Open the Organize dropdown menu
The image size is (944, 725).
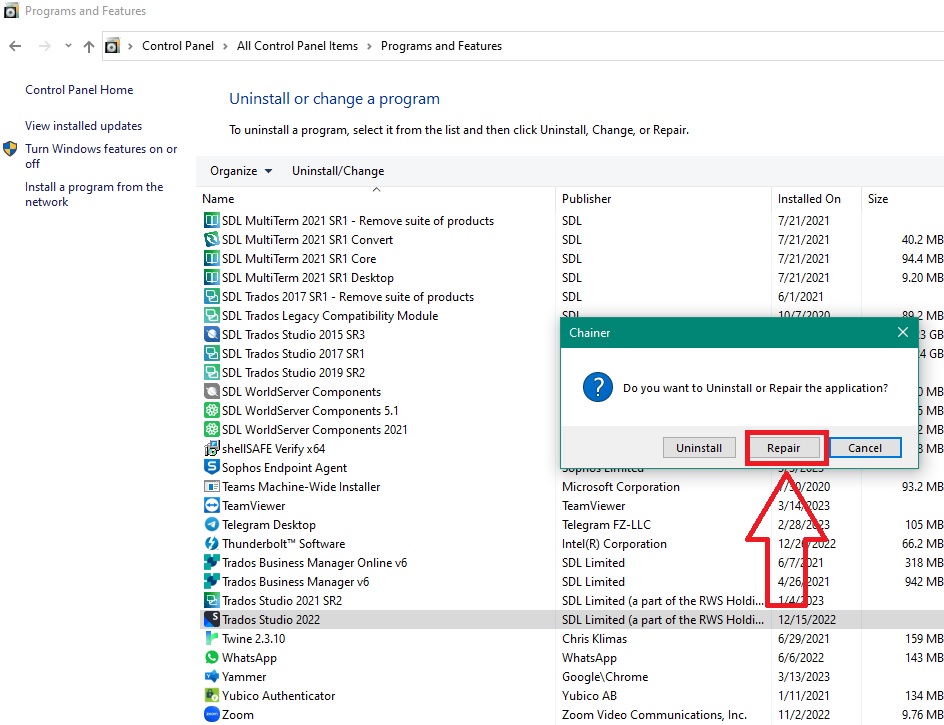tap(241, 171)
